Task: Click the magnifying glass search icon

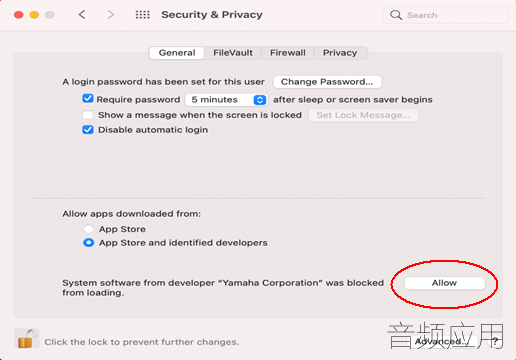Action: pos(396,15)
